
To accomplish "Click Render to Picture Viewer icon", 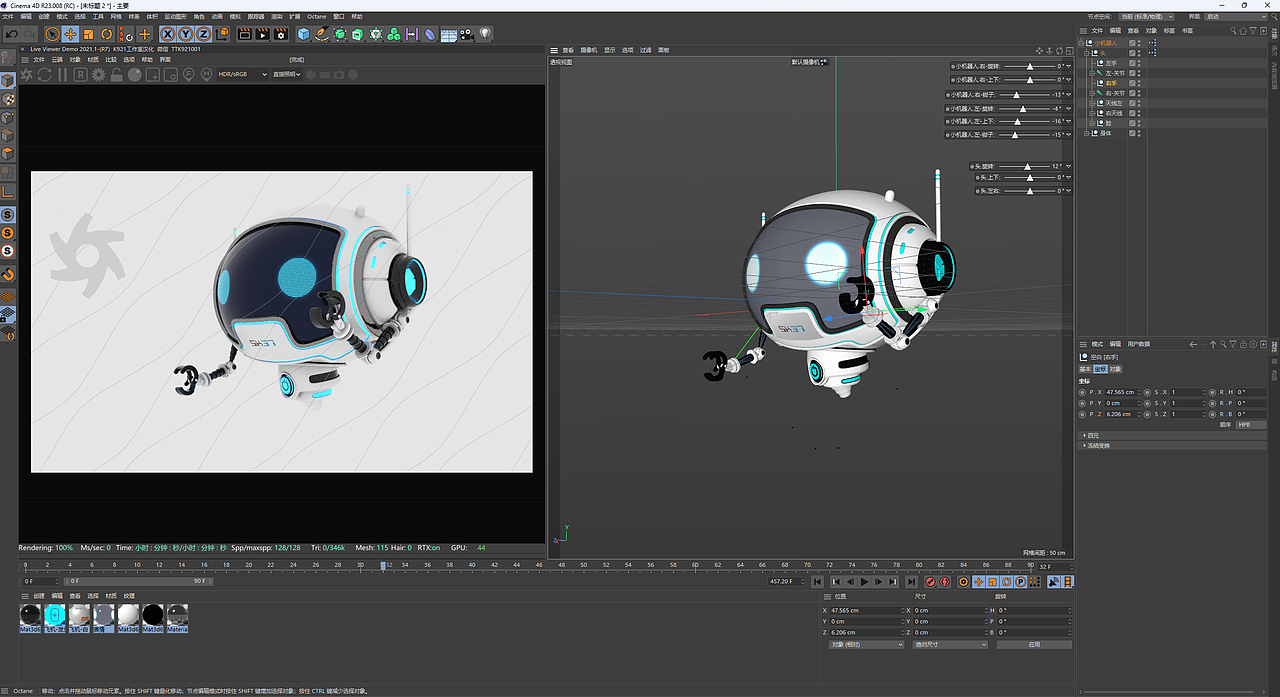I will 262,34.
